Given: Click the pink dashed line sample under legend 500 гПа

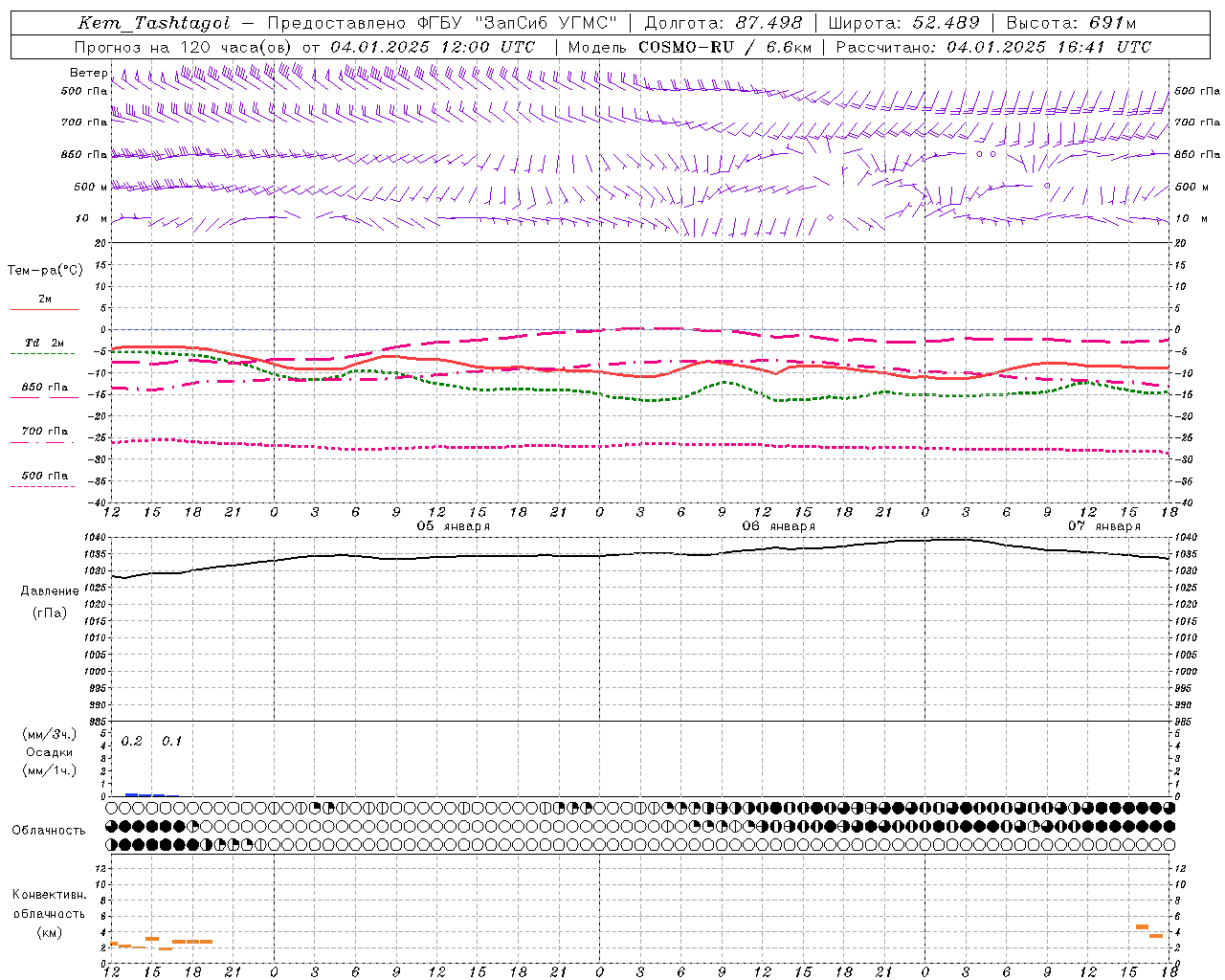Looking at the screenshot, I should 42,486.
